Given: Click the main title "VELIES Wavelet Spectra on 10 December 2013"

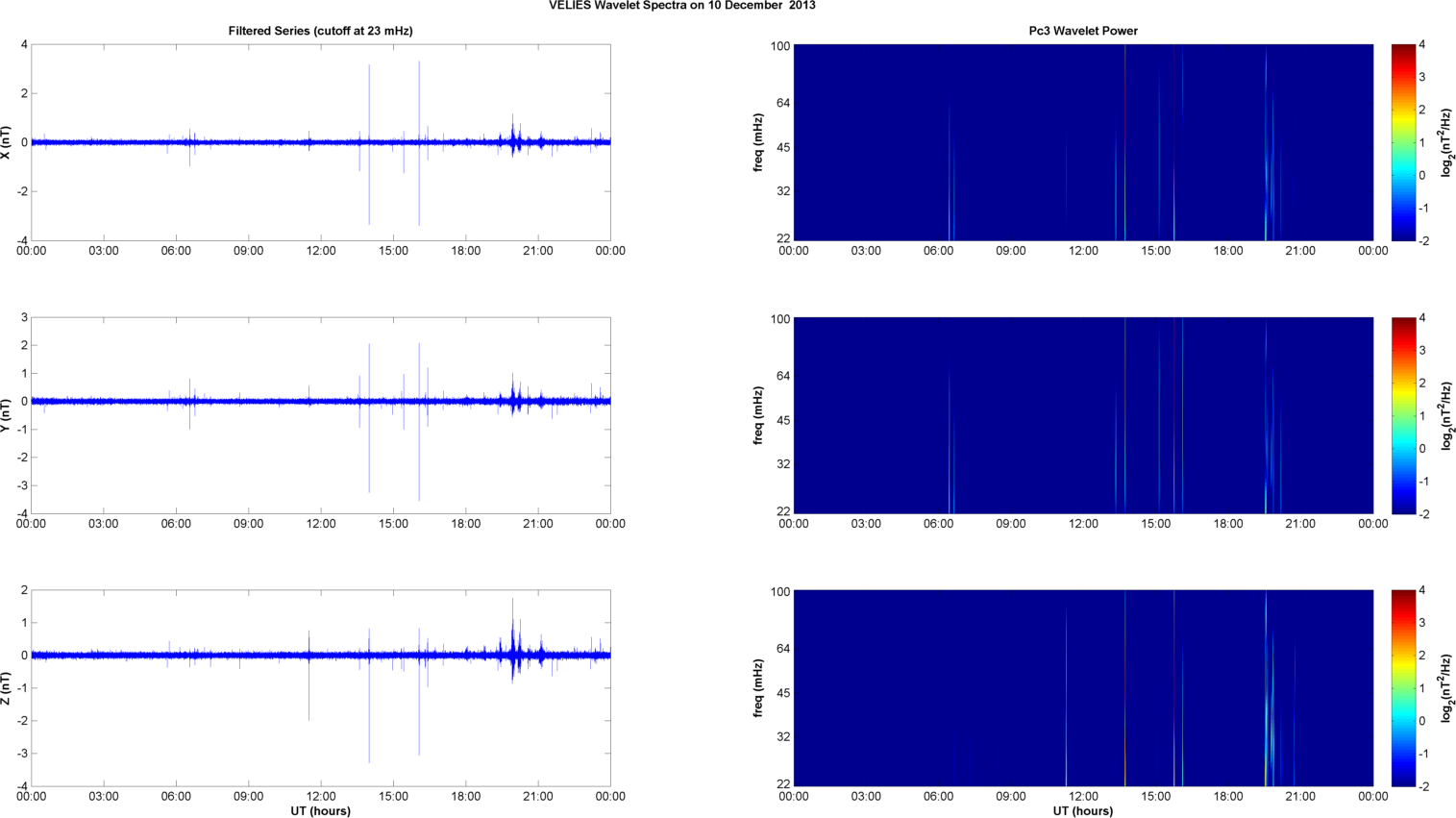Looking at the screenshot, I should click(681, 6).
